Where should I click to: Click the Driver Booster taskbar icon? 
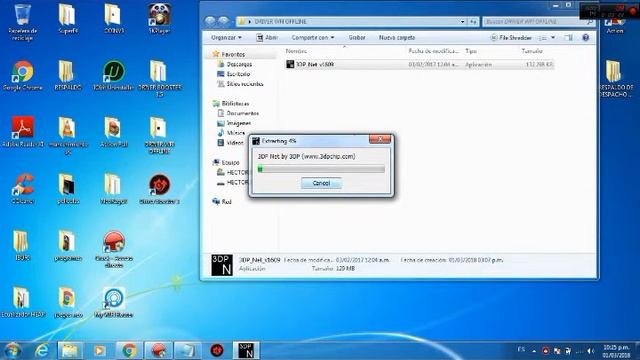217,351
